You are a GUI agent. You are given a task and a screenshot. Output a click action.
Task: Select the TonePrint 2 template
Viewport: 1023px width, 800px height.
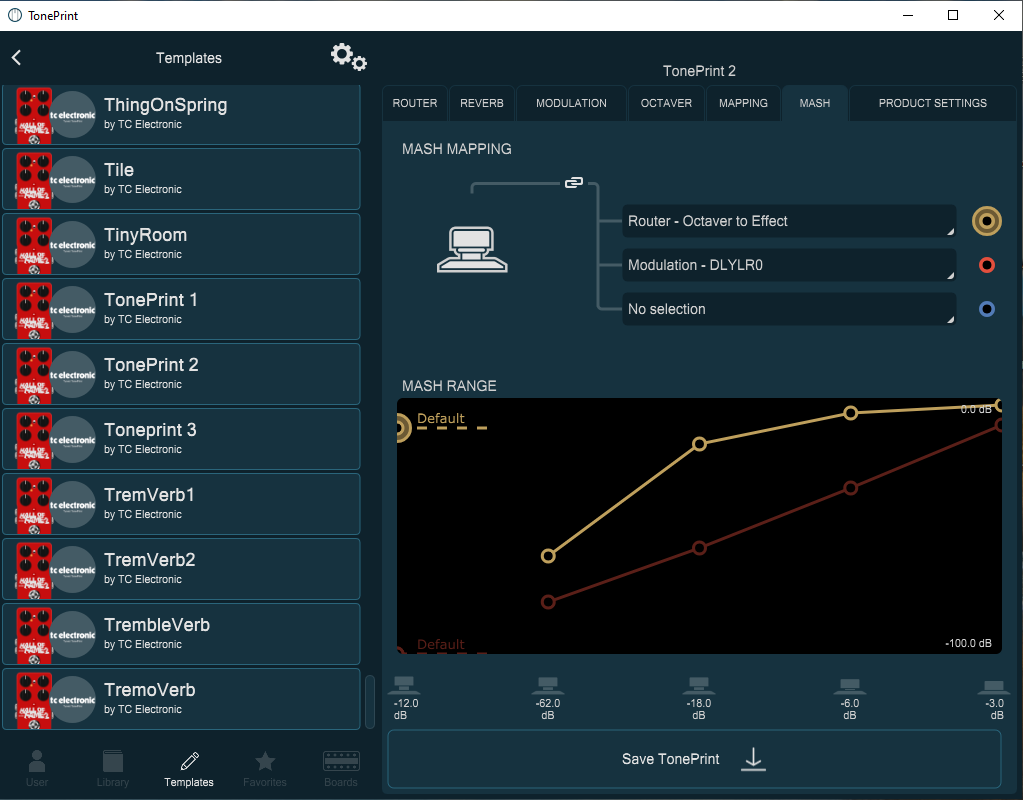pos(181,374)
